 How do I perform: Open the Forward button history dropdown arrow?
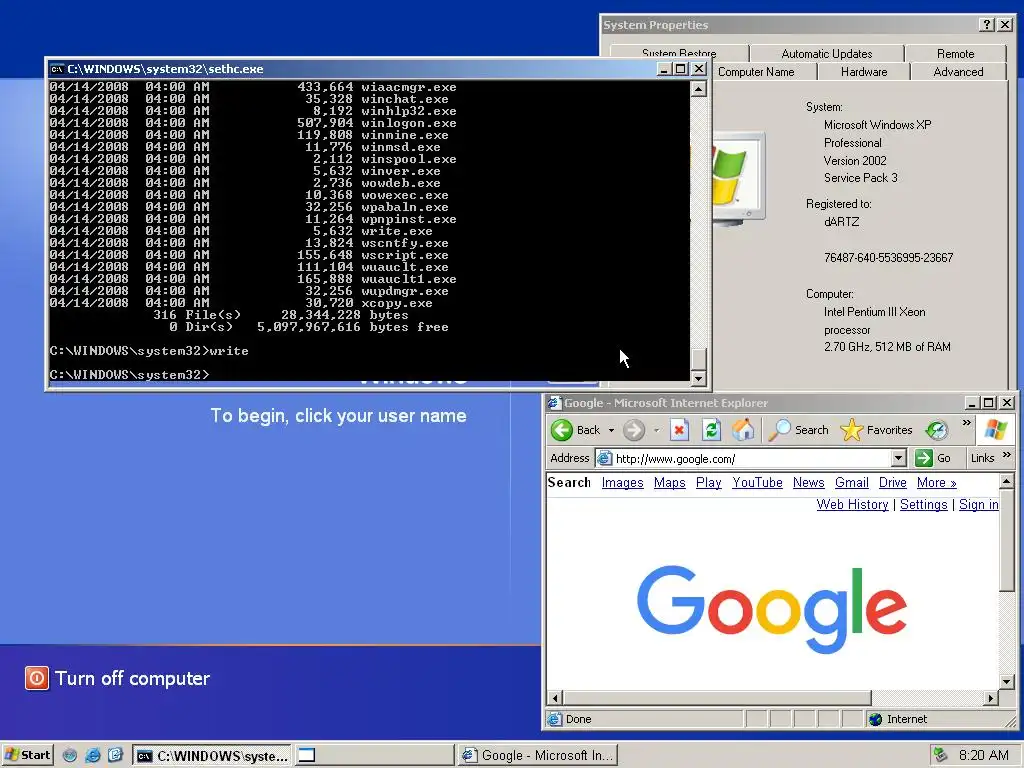coord(656,430)
